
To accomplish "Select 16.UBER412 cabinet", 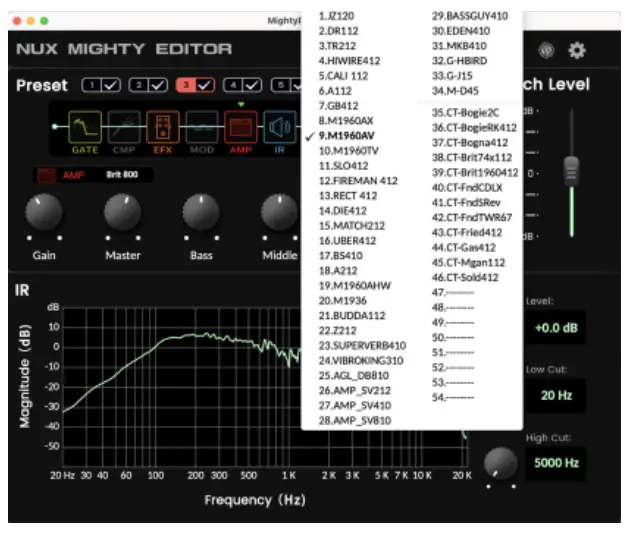I will [x=347, y=241].
